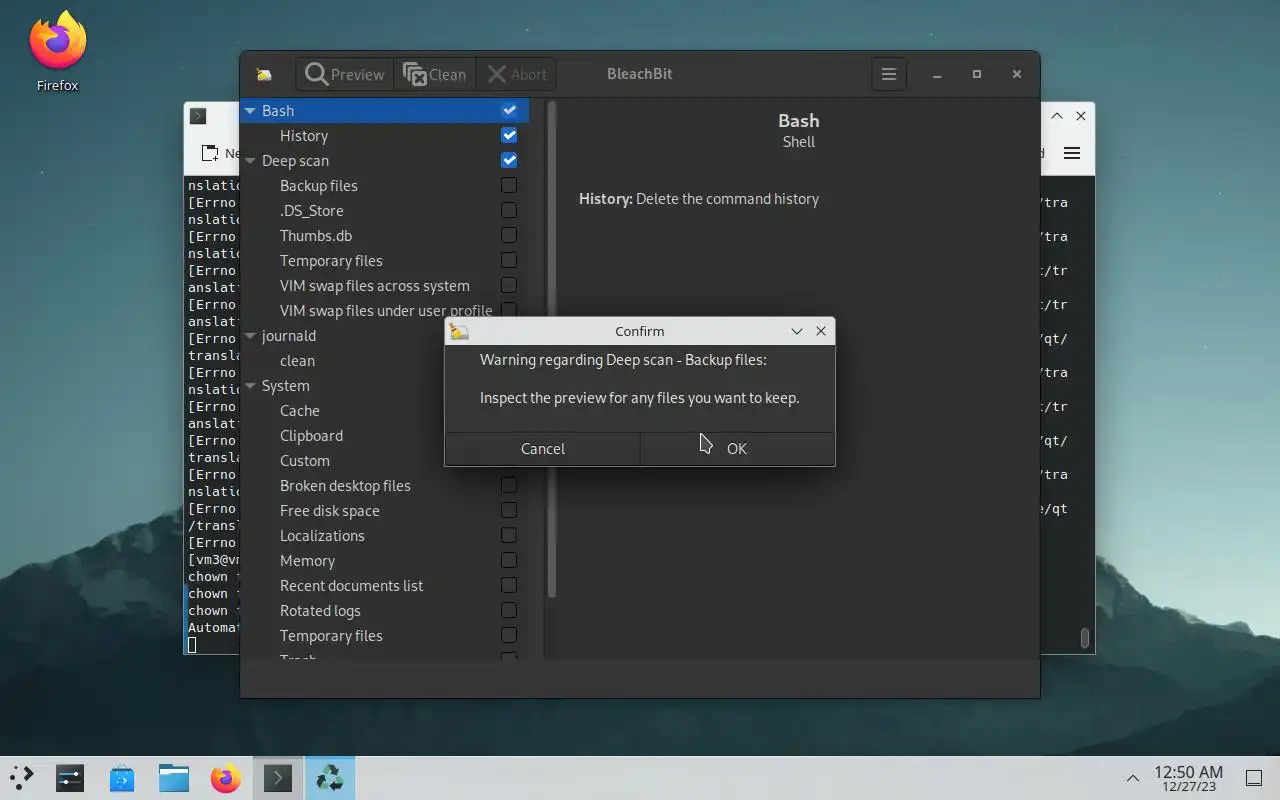1280x800 pixels.
Task: Open the Discover software store from the taskbar
Action: pos(122,778)
